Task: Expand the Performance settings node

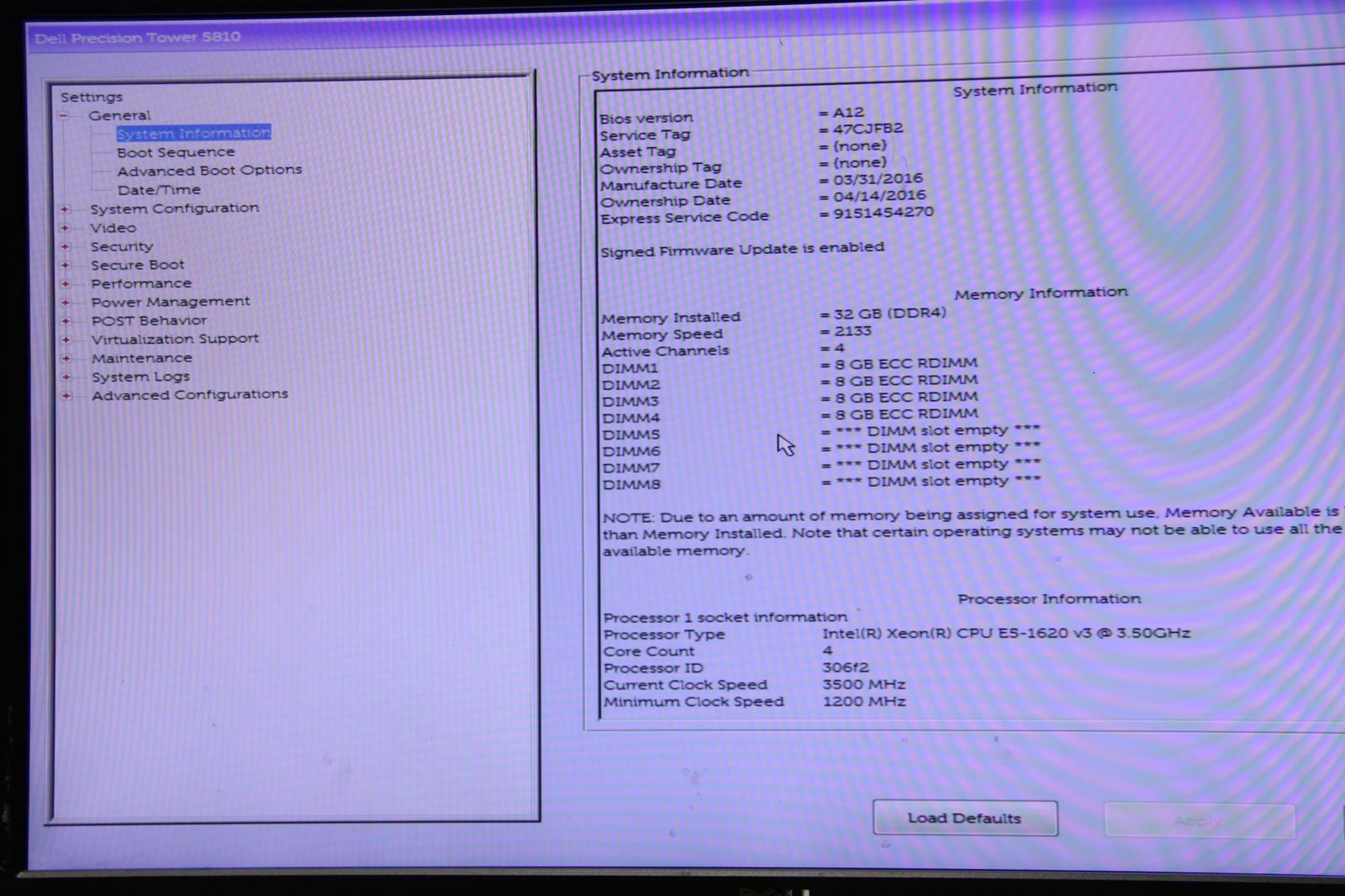Action: [65, 284]
